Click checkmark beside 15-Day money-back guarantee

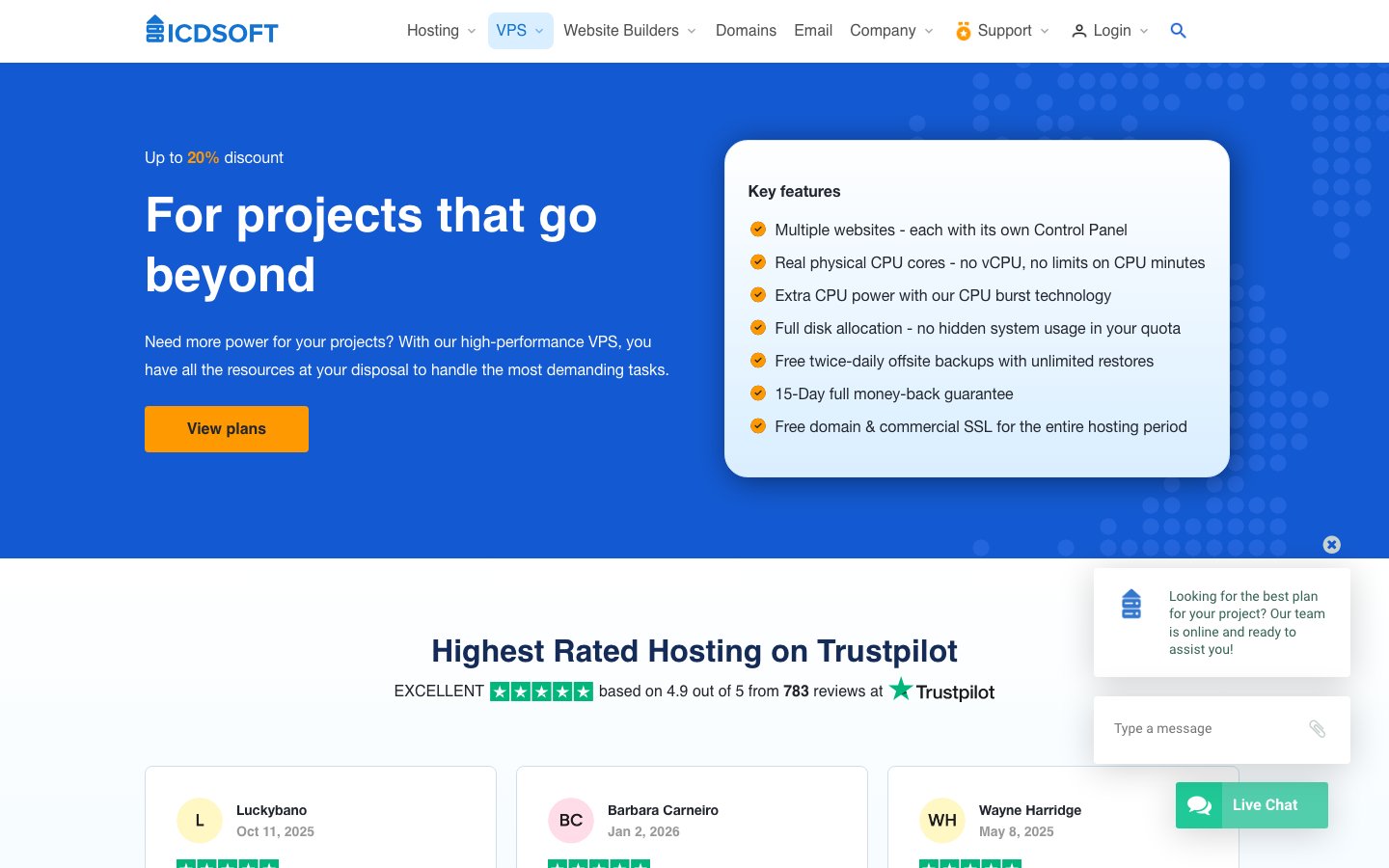click(x=758, y=393)
